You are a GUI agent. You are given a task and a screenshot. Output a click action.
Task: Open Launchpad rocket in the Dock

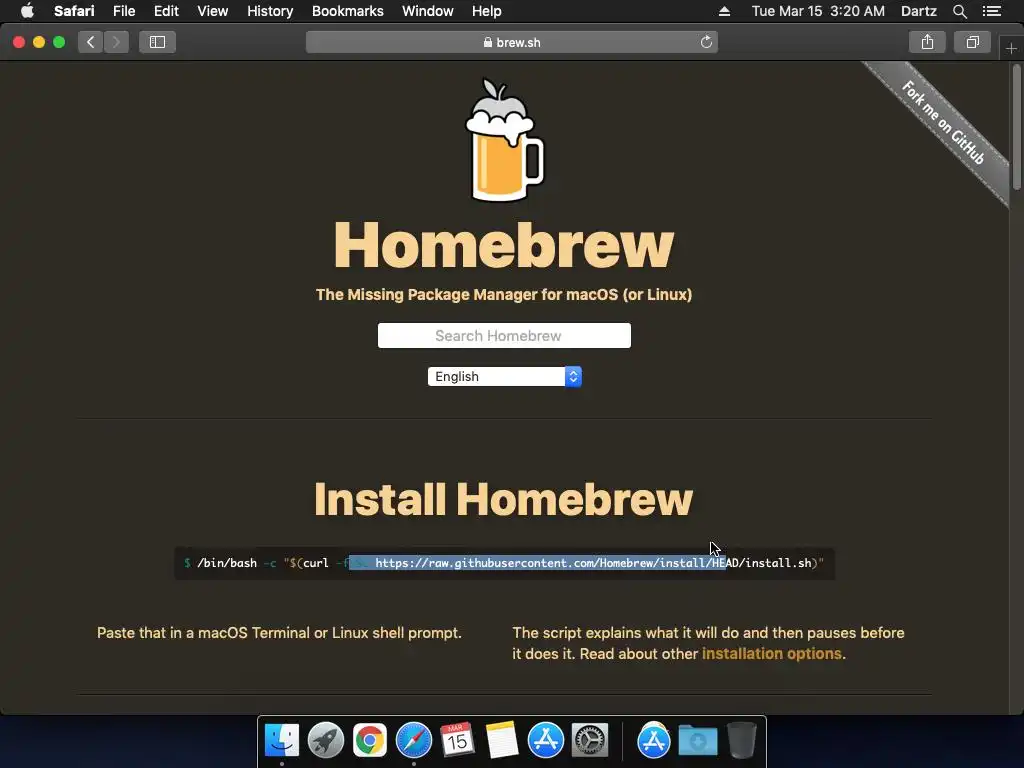pos(325,740)
